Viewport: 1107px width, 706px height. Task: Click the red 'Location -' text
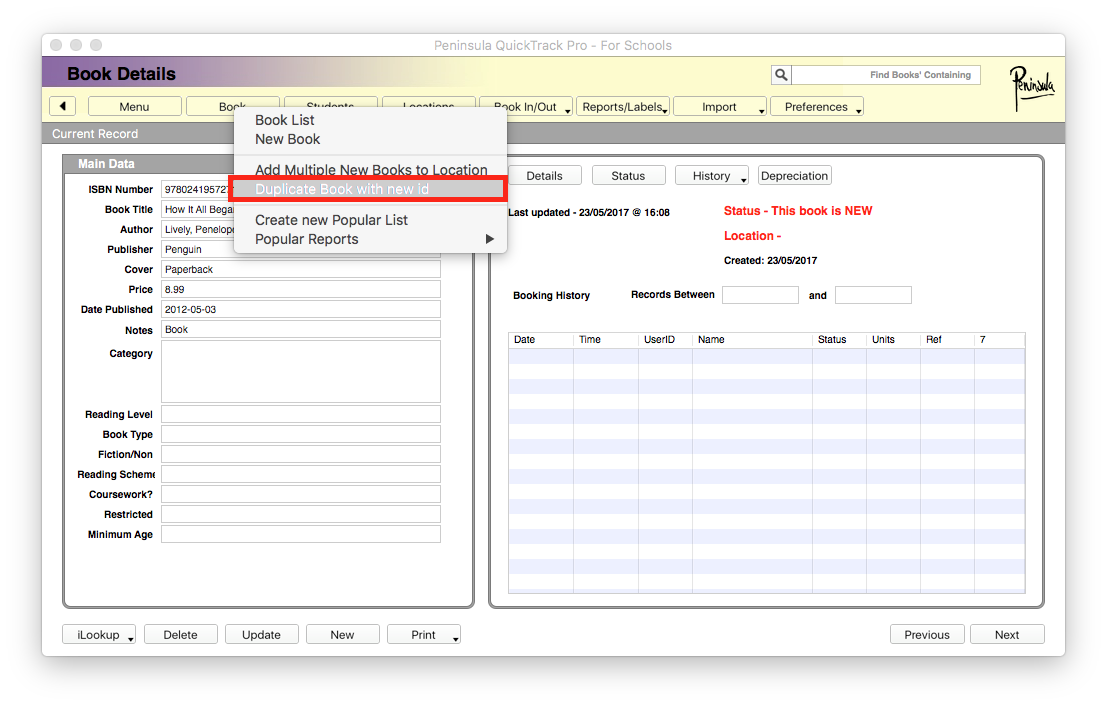(753, 236)
